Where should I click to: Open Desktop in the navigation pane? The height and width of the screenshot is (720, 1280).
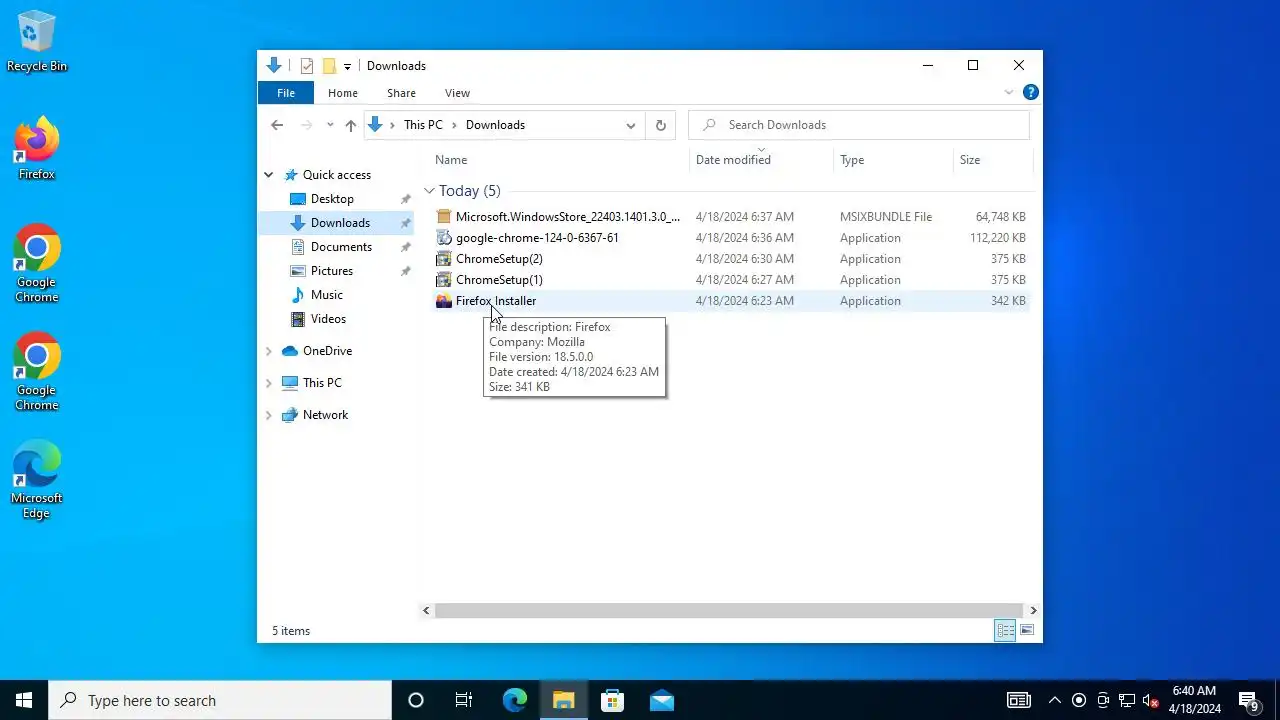coord(332,199)
